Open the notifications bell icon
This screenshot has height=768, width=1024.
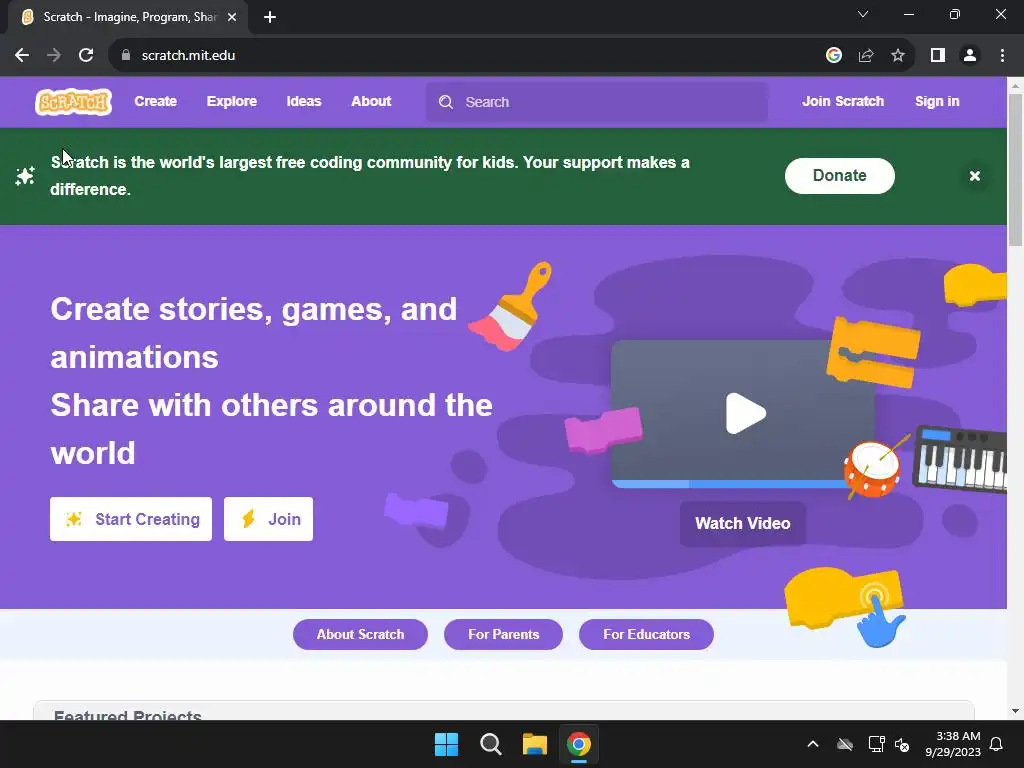point(997,744)
